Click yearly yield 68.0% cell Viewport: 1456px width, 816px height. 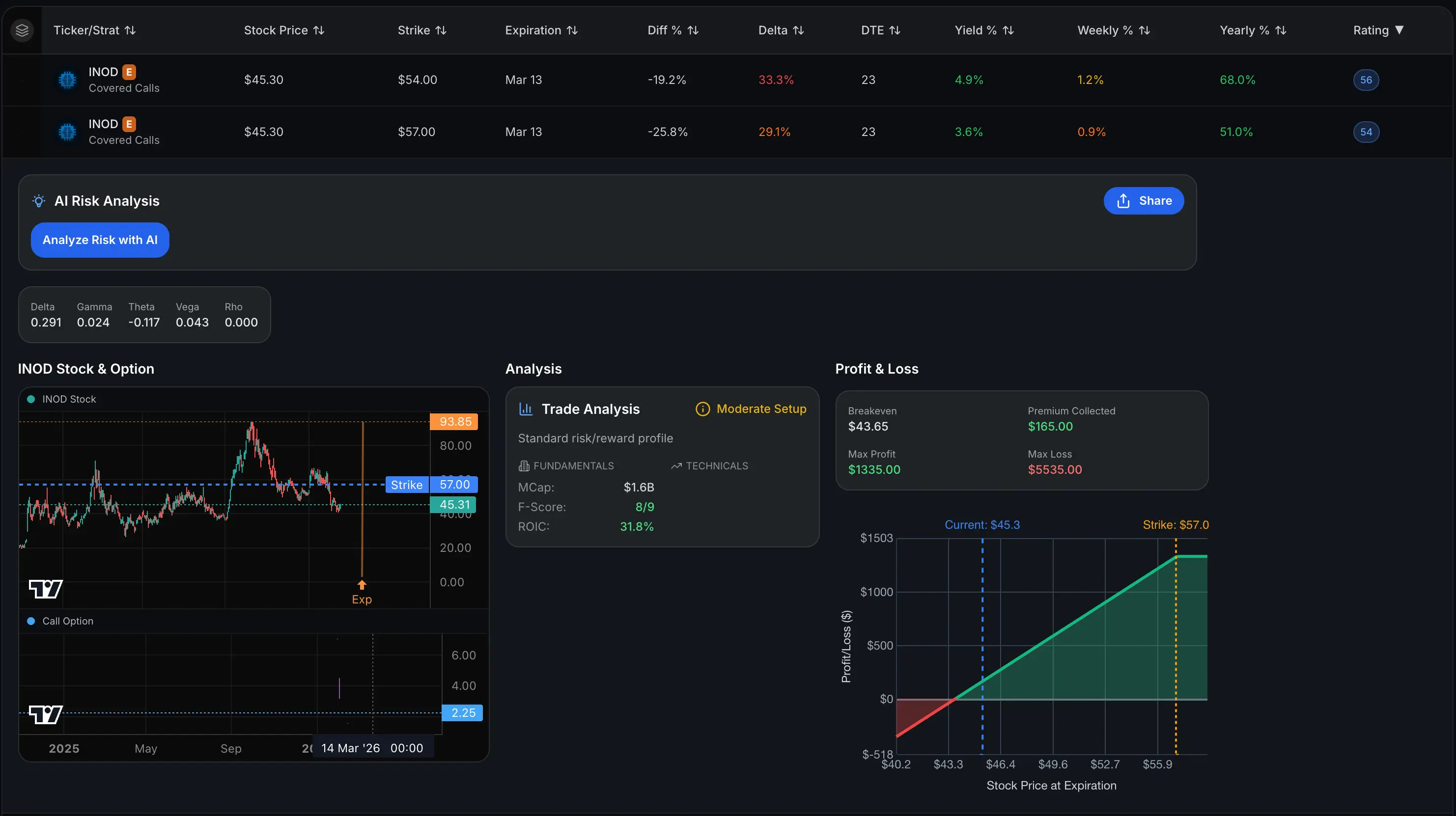[x=1237, y=80]
